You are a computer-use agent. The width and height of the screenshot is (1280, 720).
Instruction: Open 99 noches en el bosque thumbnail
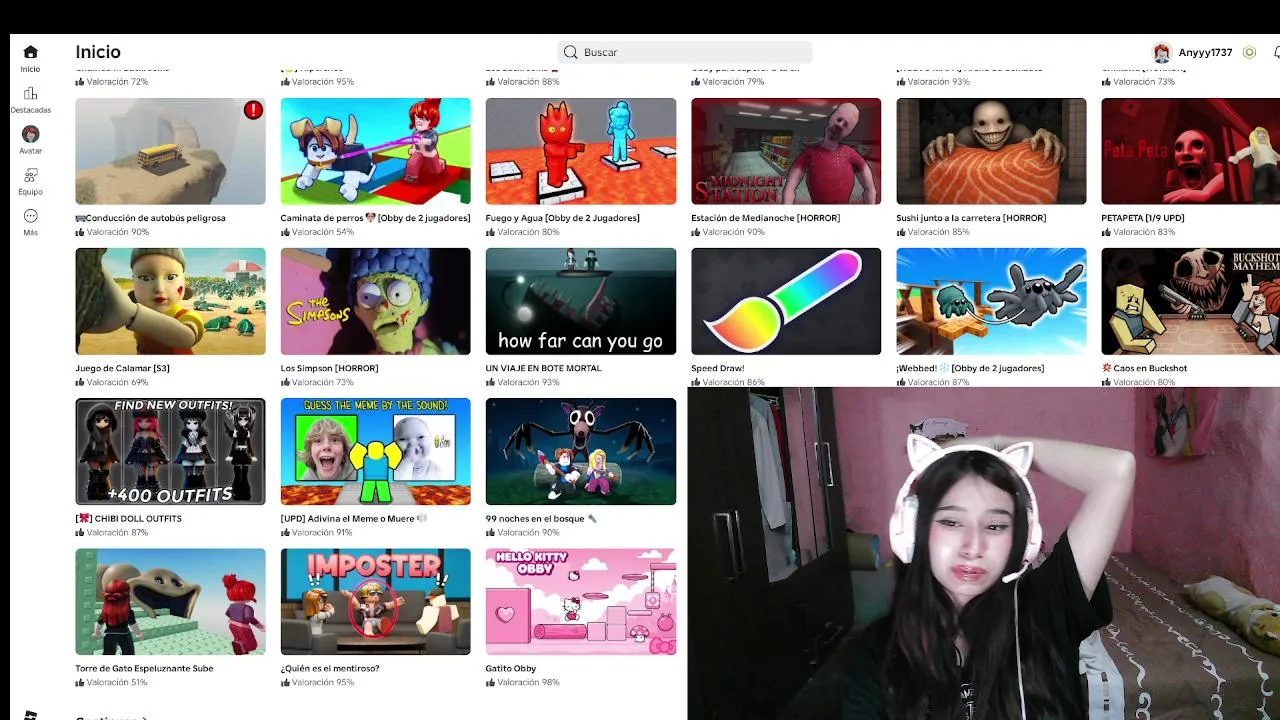point(581,451)
